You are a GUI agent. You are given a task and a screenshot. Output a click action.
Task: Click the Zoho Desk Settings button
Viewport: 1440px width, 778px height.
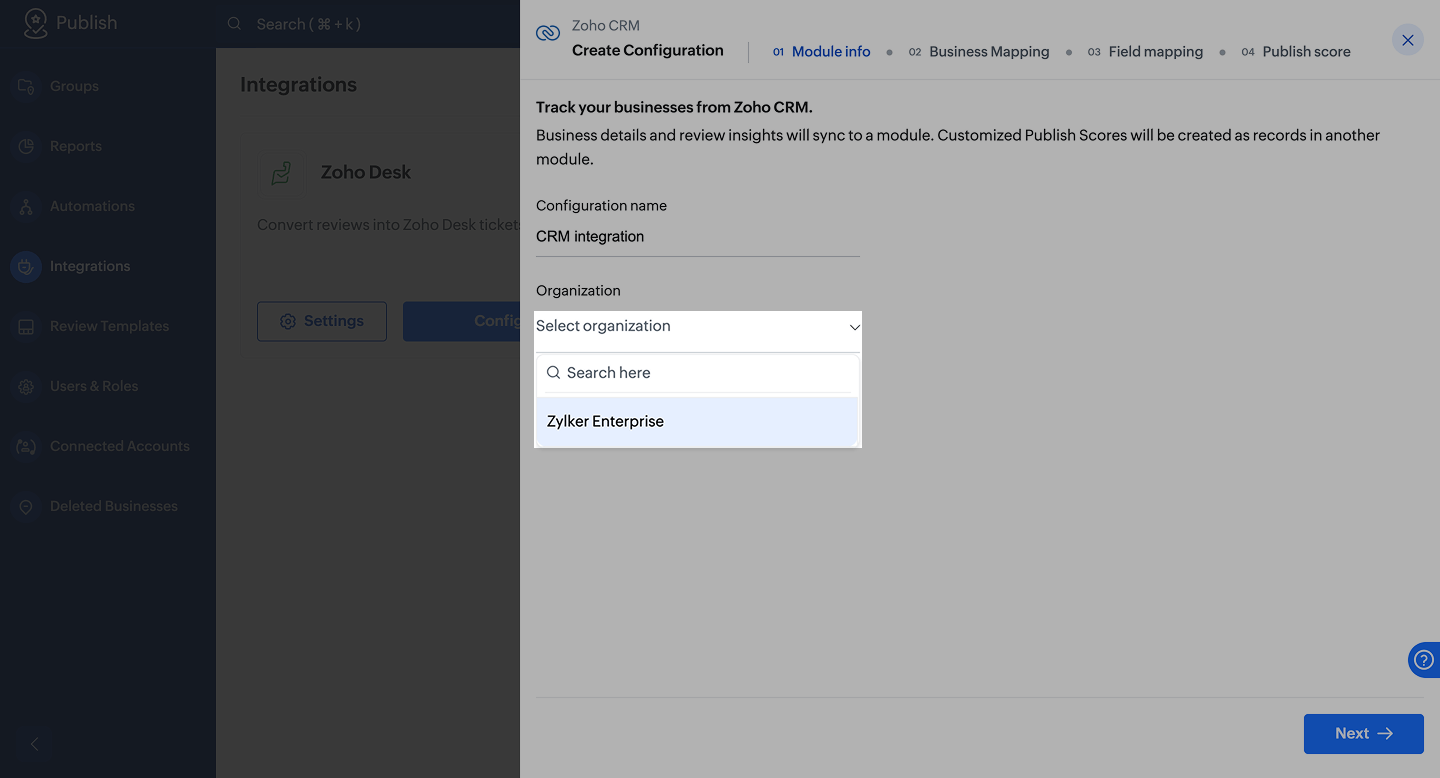pyautogui.click(x=322, y=321)
